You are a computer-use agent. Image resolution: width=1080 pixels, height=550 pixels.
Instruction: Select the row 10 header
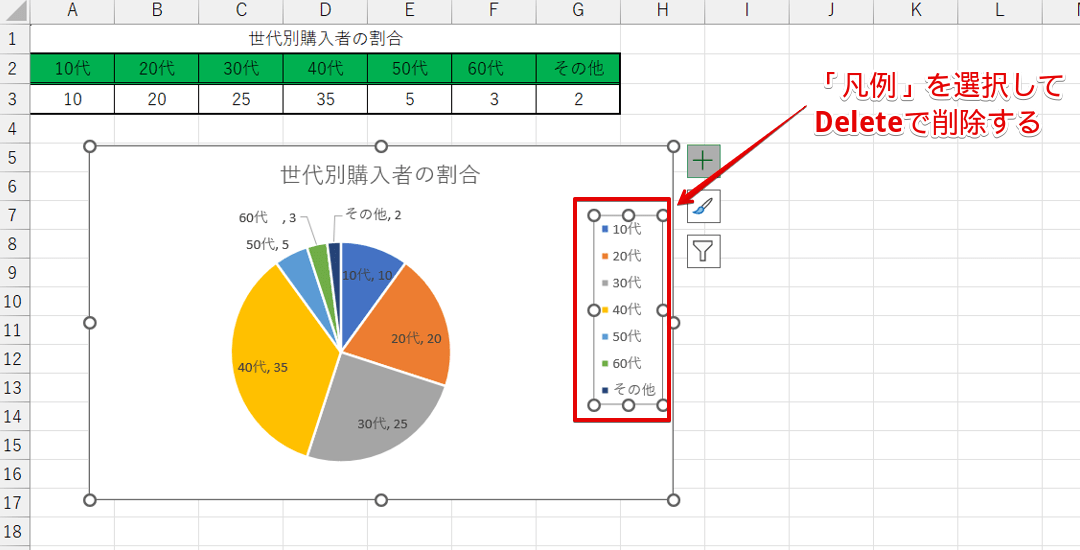click(x=14, y=301)
